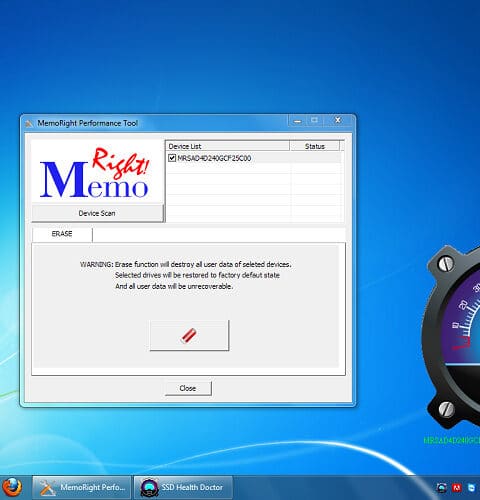Click the red eraser erase button
Viewport: 480px width, 500px height.
point(189,335)
